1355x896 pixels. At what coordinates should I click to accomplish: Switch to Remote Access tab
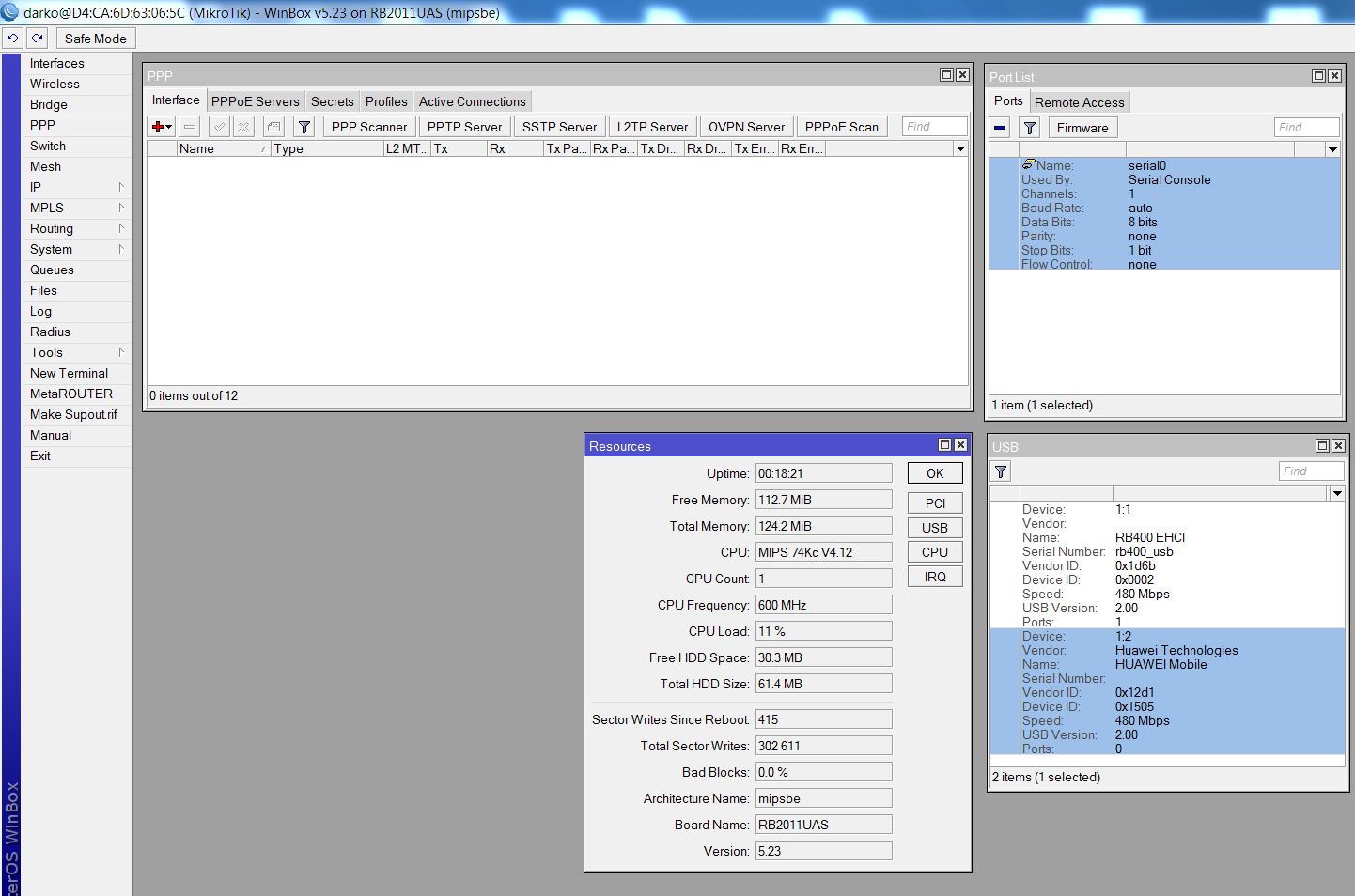coord(1079,102)
